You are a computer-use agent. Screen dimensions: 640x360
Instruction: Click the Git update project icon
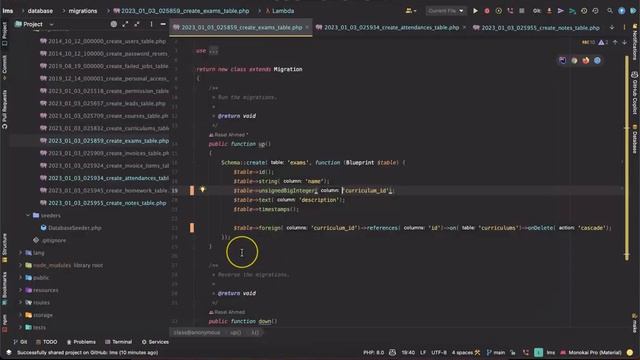549,11
